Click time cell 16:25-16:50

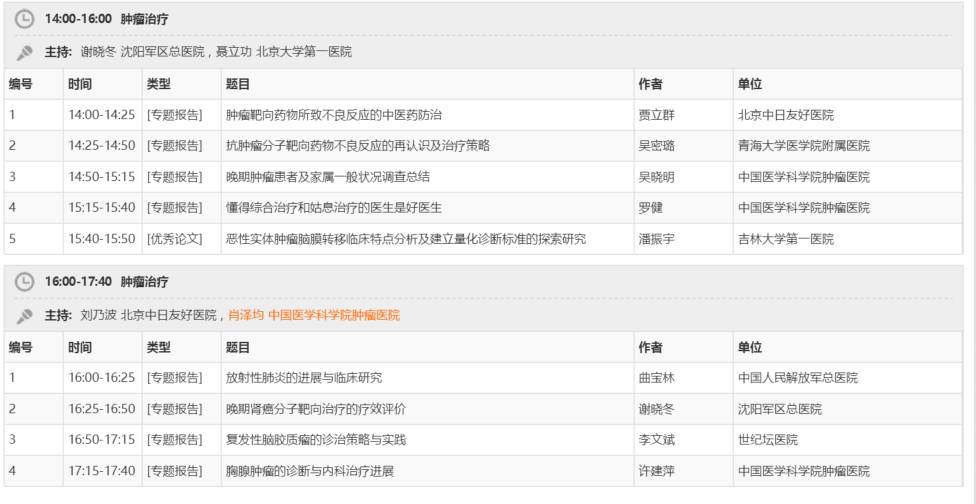[x=102, y=409]
